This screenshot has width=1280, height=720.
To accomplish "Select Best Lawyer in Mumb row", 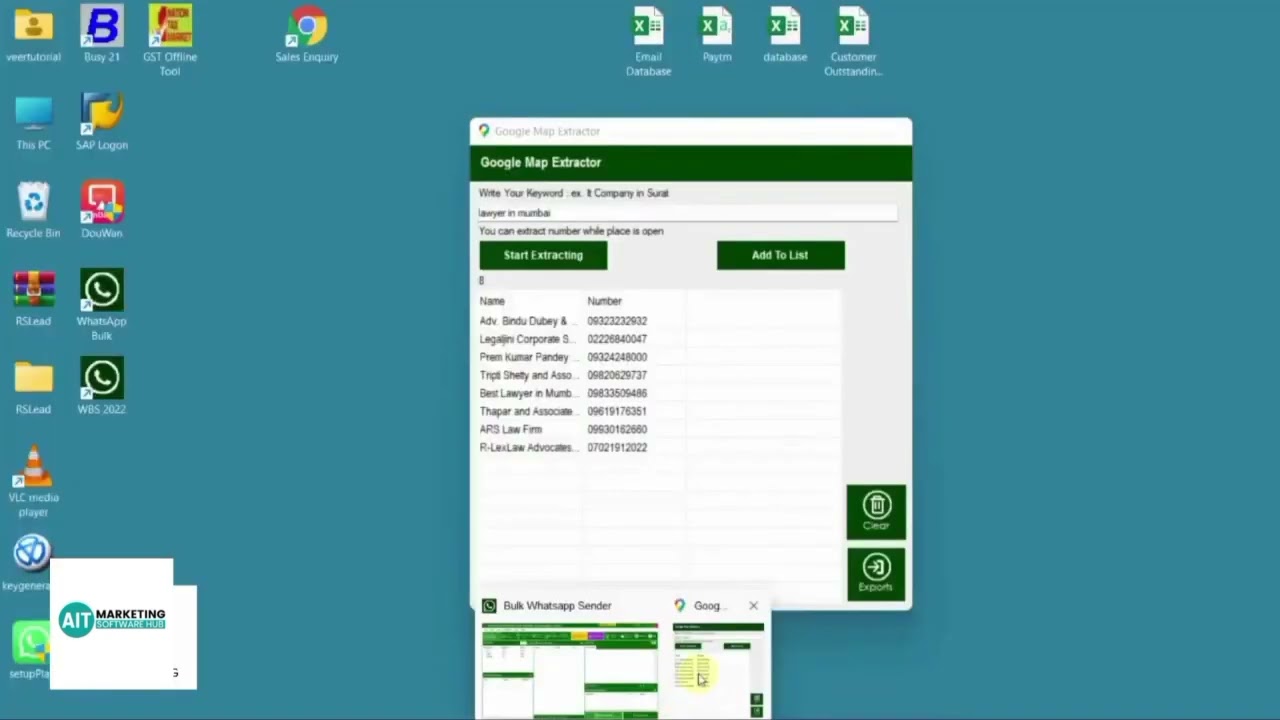I will (660, 393).
